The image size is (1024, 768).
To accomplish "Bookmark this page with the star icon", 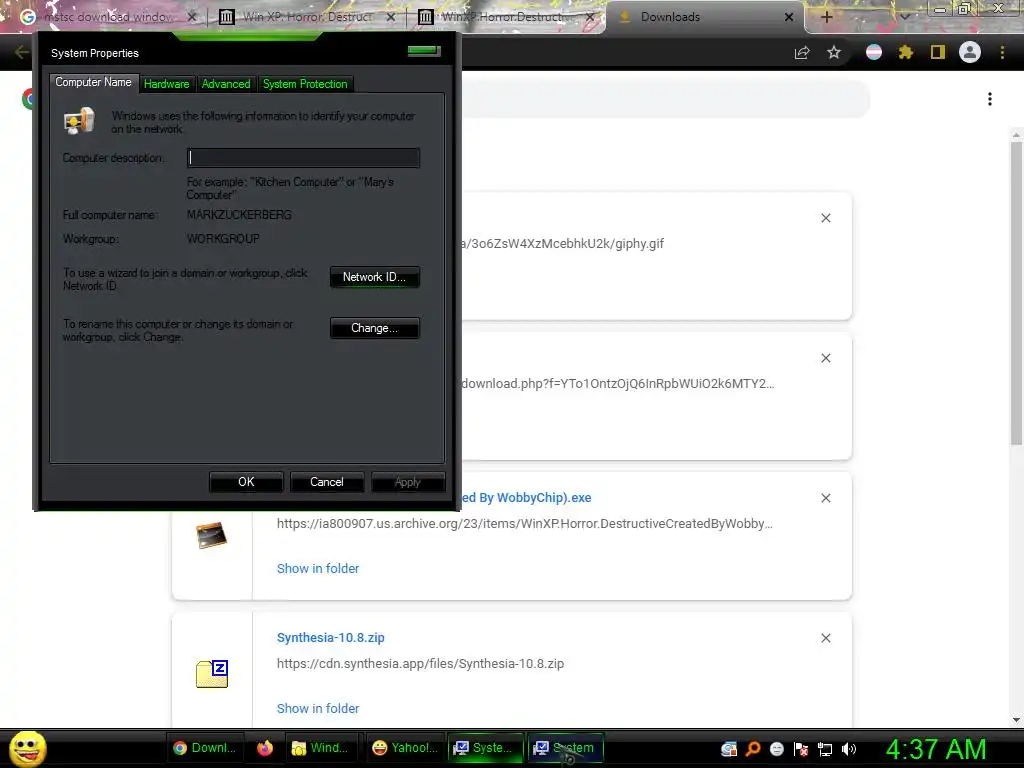I will 834,52.
